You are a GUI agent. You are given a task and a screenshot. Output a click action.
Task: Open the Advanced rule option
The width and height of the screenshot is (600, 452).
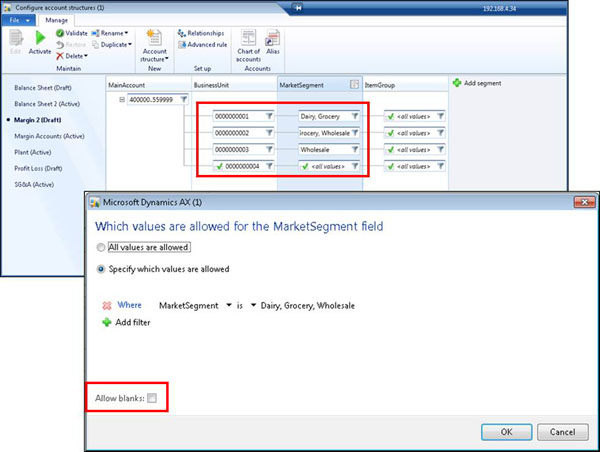(x=181, y=44)
